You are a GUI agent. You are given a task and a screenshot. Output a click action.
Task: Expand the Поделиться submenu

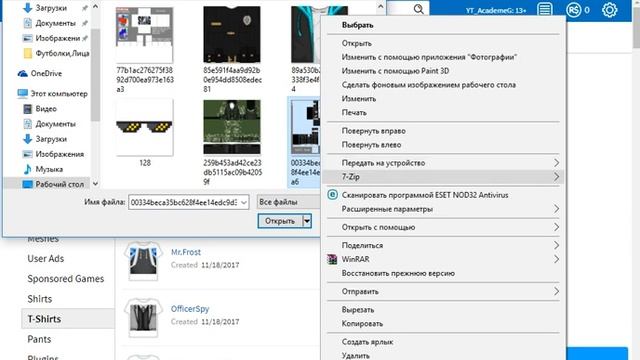(x=556, y=245)
